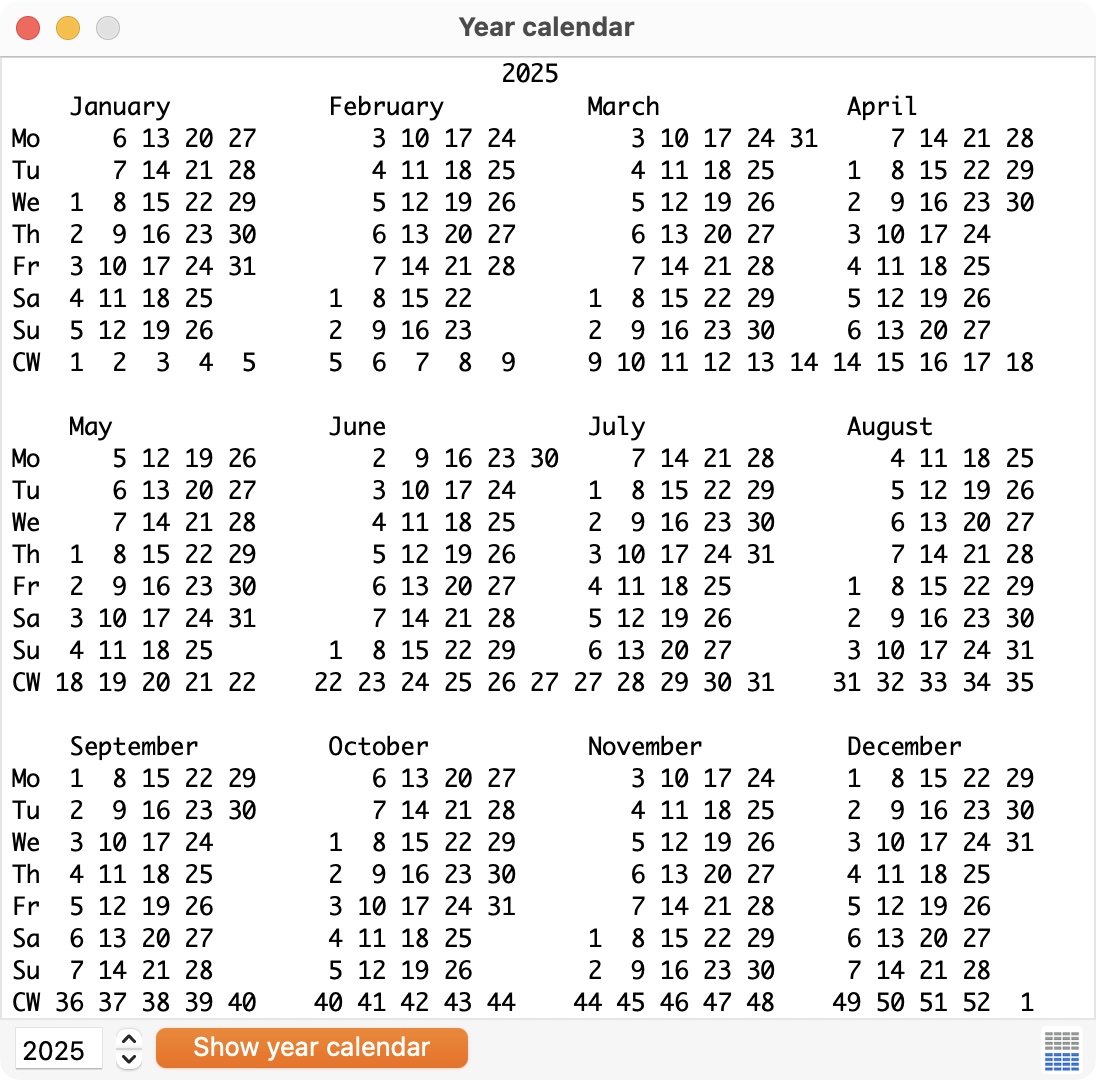Minimize the Year calendar window
Viewport: 1096px width, 1080px height.
[x=68, y=28]
